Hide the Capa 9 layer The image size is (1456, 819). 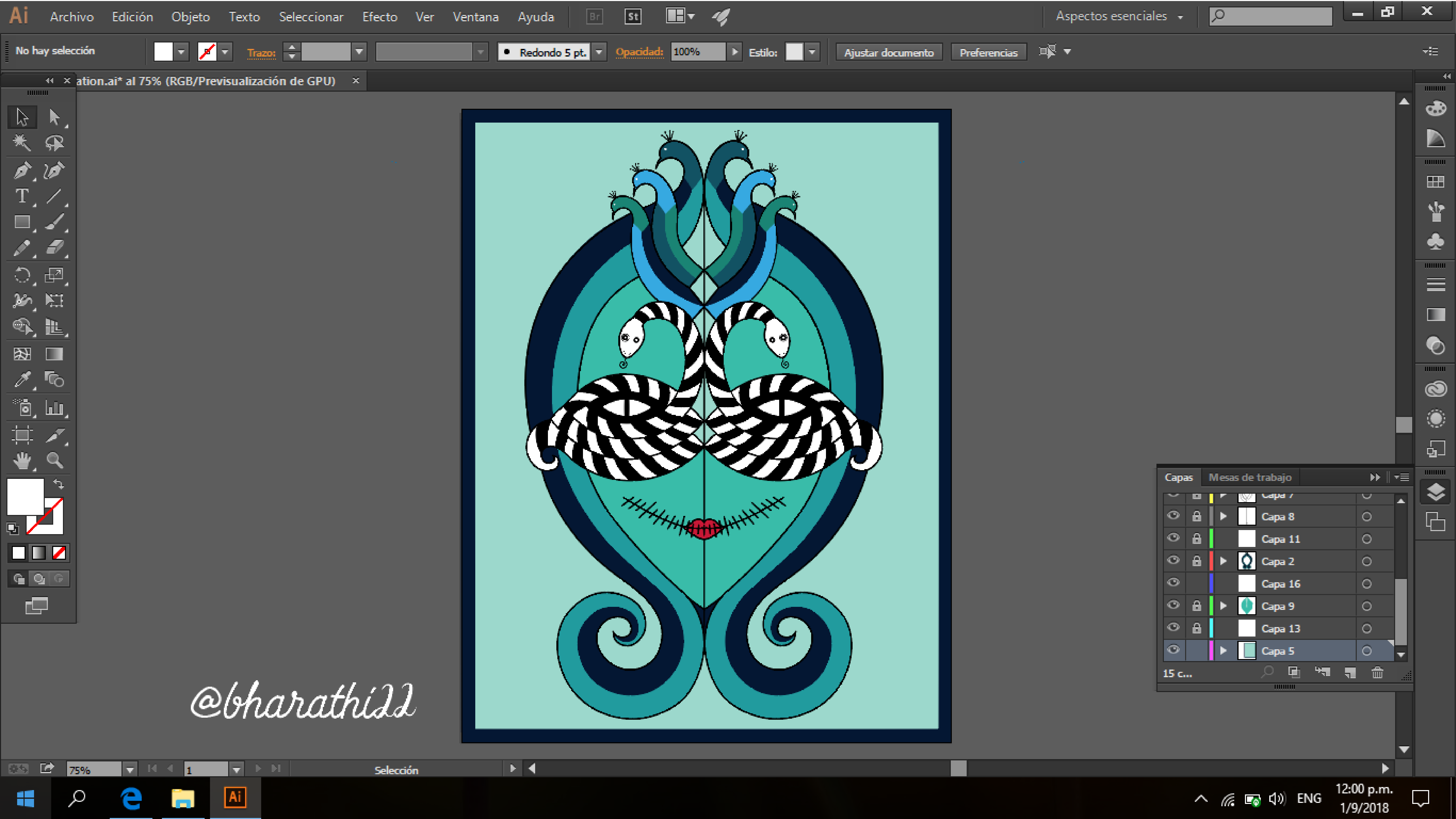[x=1173, y=605]
